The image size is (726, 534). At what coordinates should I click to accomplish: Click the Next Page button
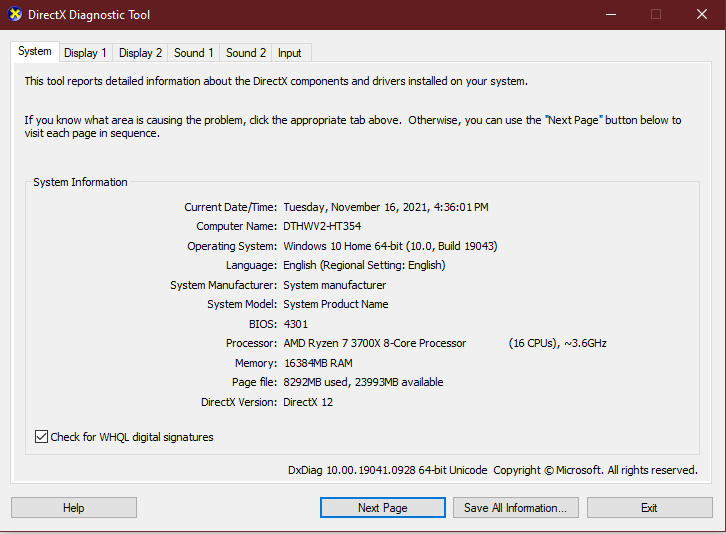point(382,508)
